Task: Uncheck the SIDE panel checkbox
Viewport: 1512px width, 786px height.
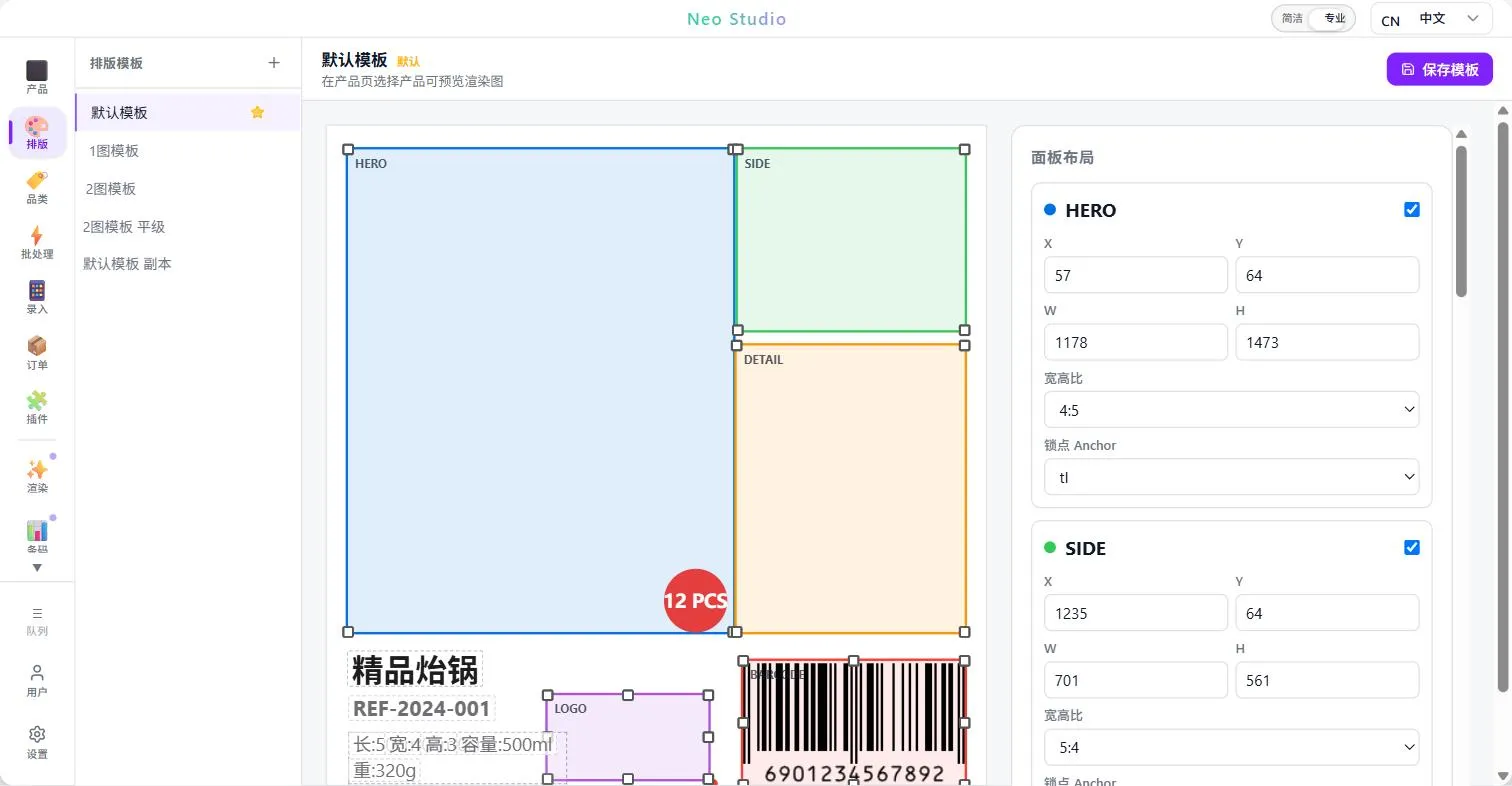Action: pos(1412,547)
